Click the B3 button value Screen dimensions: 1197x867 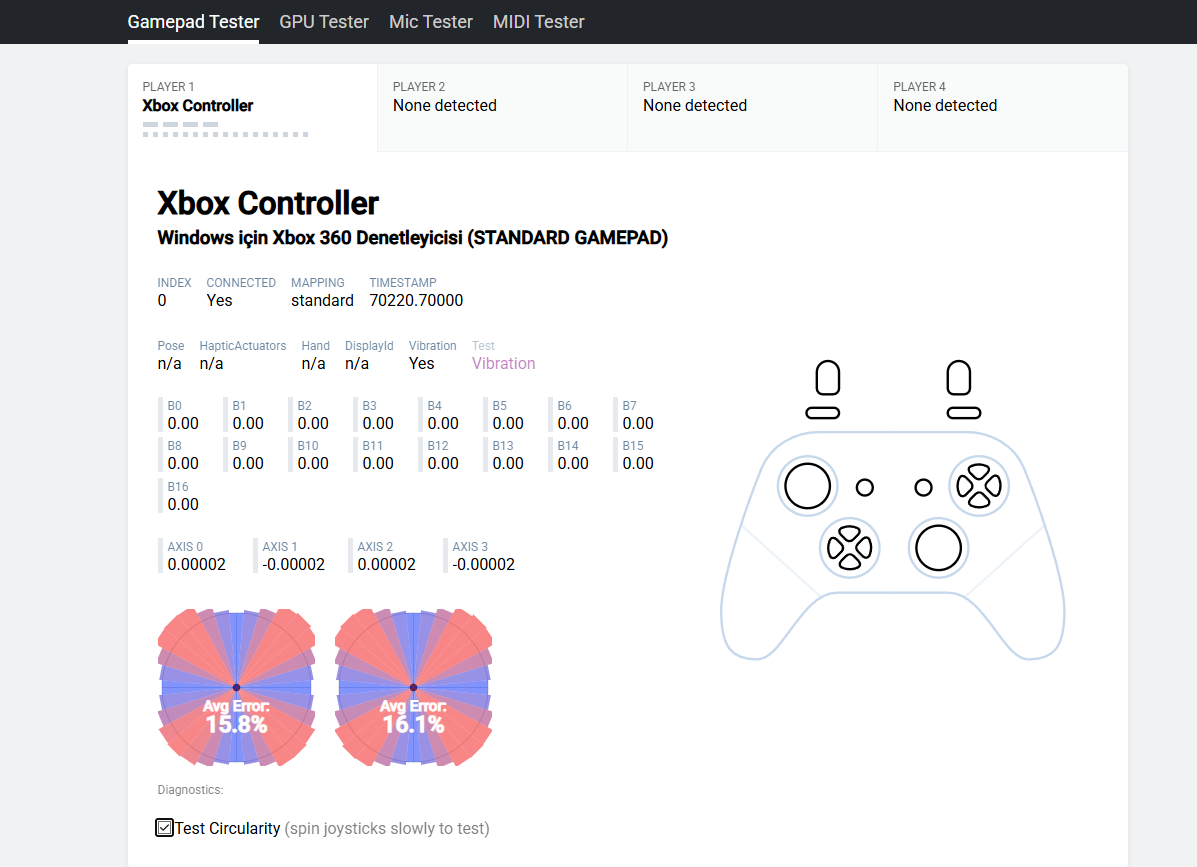point(378,424)
